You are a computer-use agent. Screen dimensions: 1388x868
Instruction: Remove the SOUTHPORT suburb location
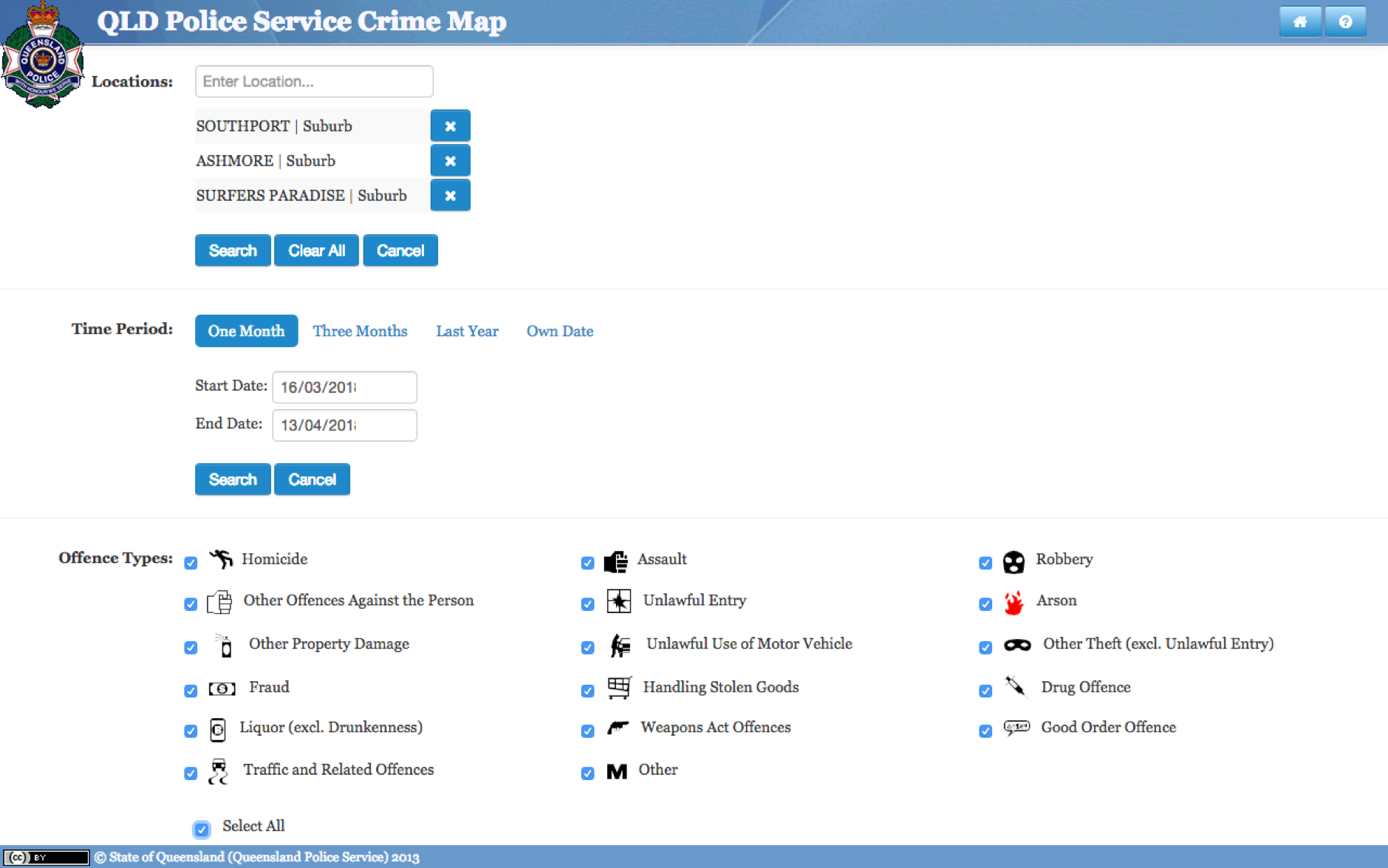tap(450, 126)
